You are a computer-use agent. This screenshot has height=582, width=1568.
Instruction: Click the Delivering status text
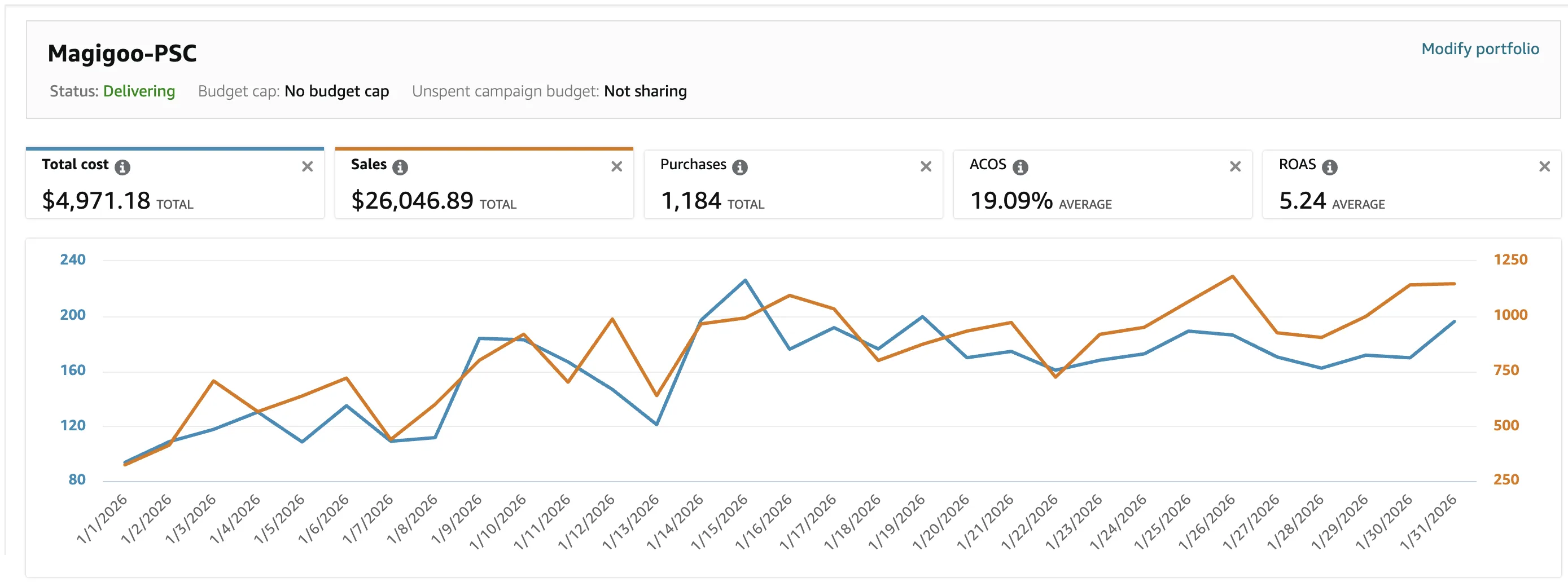139,91
